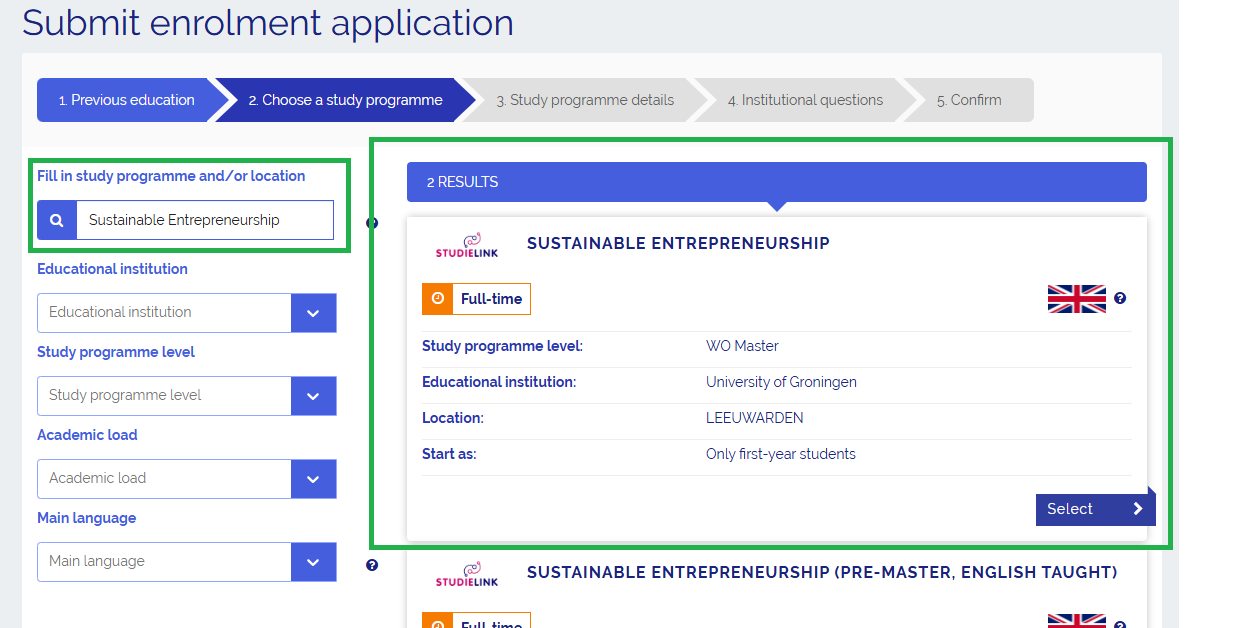Click the UK flag on first result
Viewport: 1241px width, 628px height.
tap(1076, 299)
